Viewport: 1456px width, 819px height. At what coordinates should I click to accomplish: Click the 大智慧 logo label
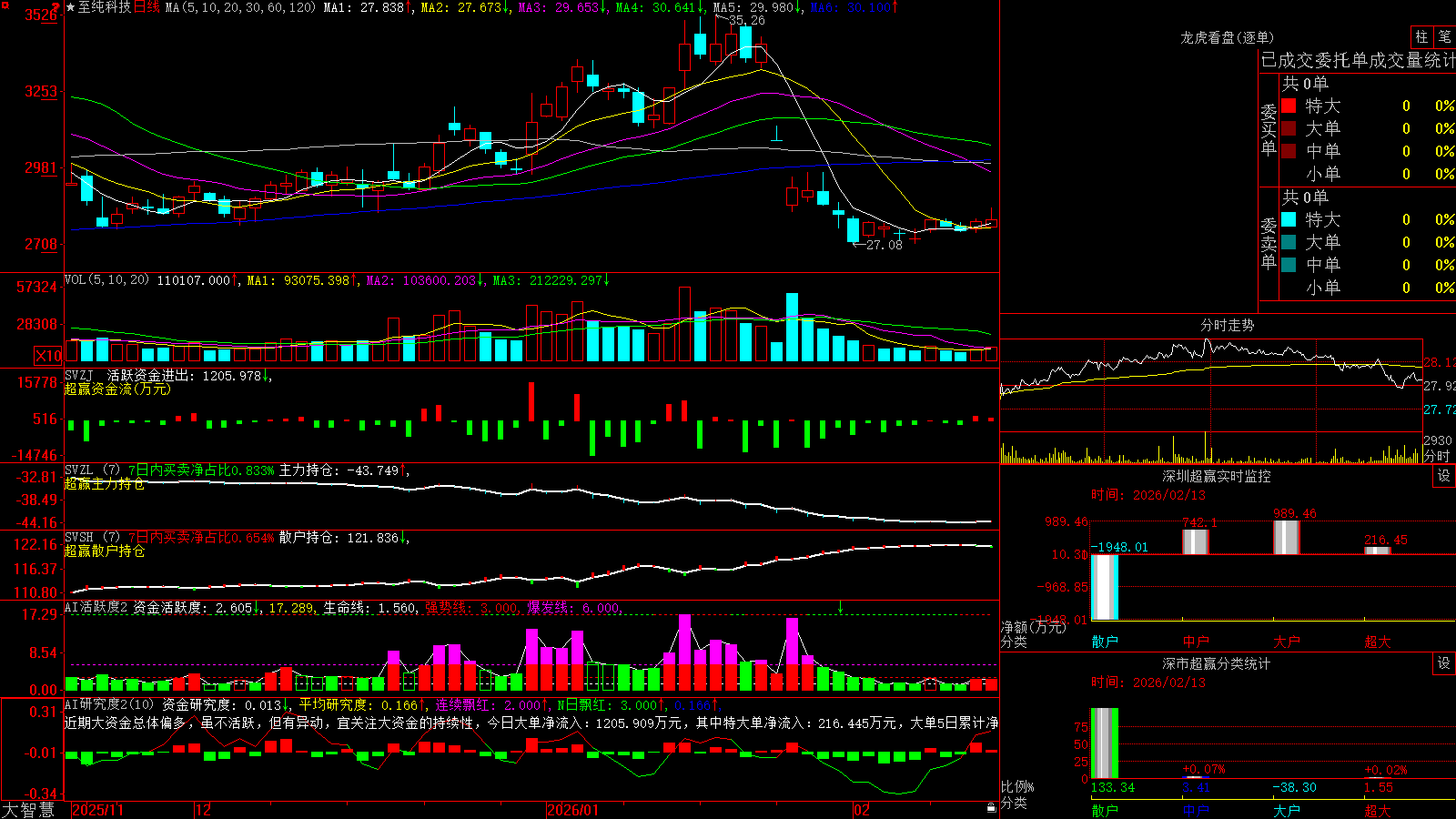29,810
